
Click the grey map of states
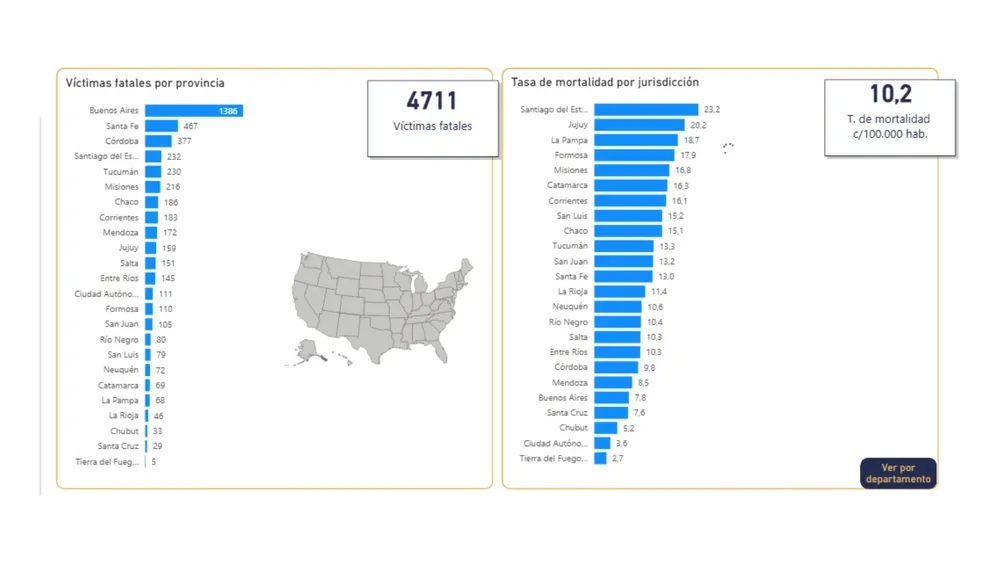380,305
